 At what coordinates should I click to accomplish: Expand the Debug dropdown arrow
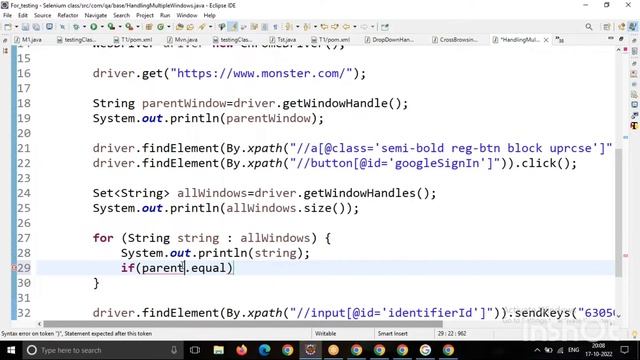click(x=84, y=27)
